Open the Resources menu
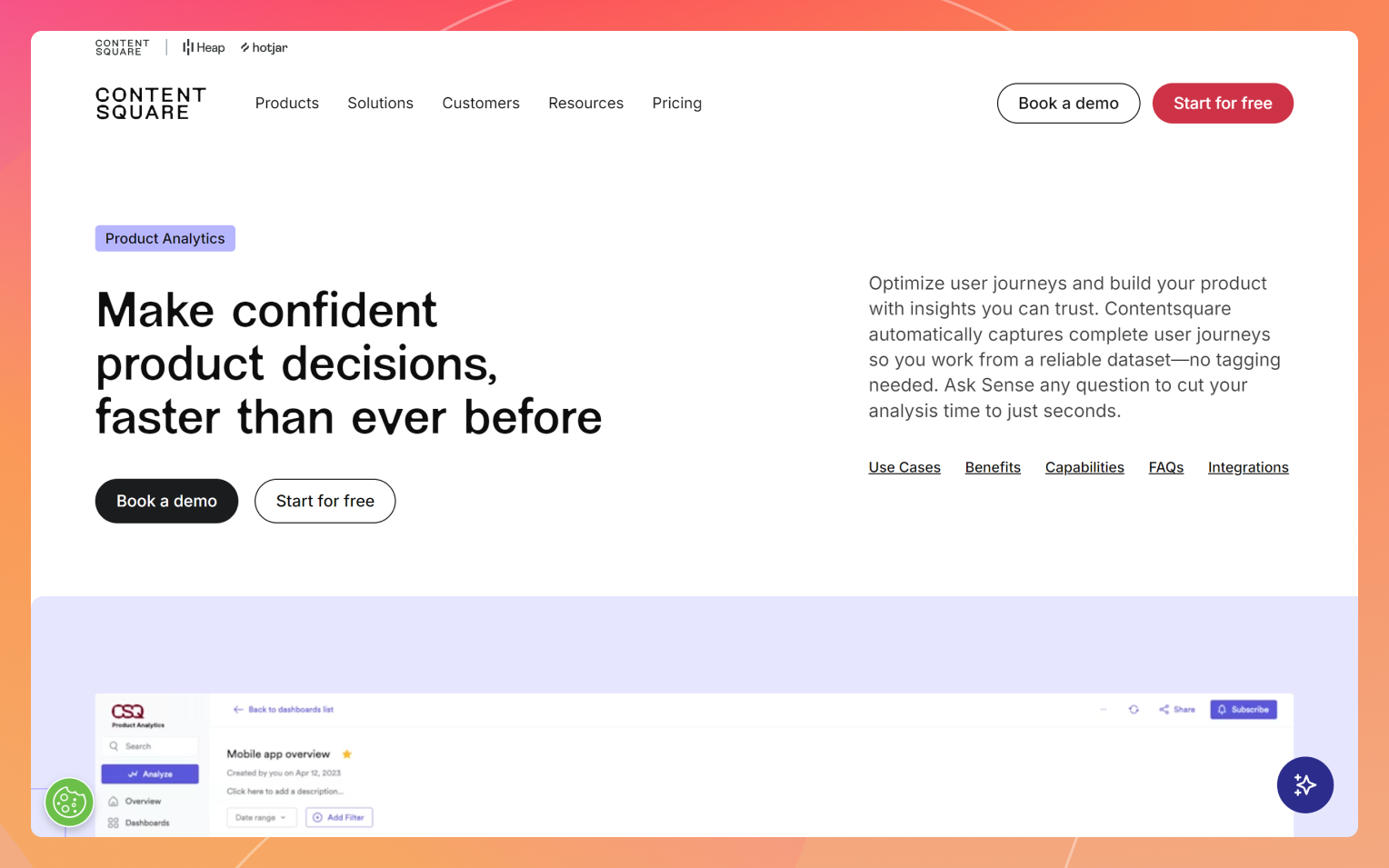 pos(585,104)
